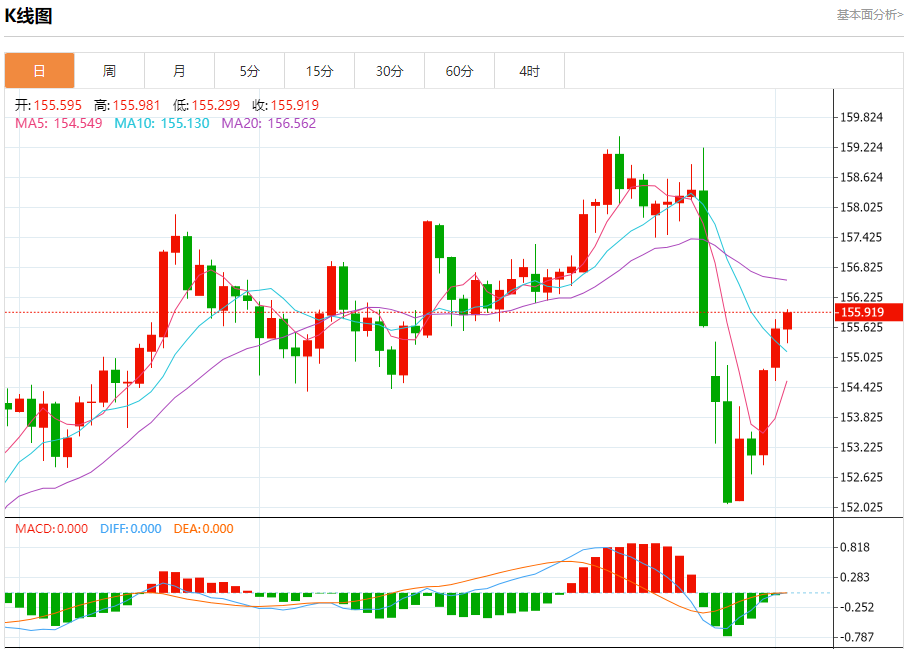Click the 开 opening price readout

click(48, 105)
